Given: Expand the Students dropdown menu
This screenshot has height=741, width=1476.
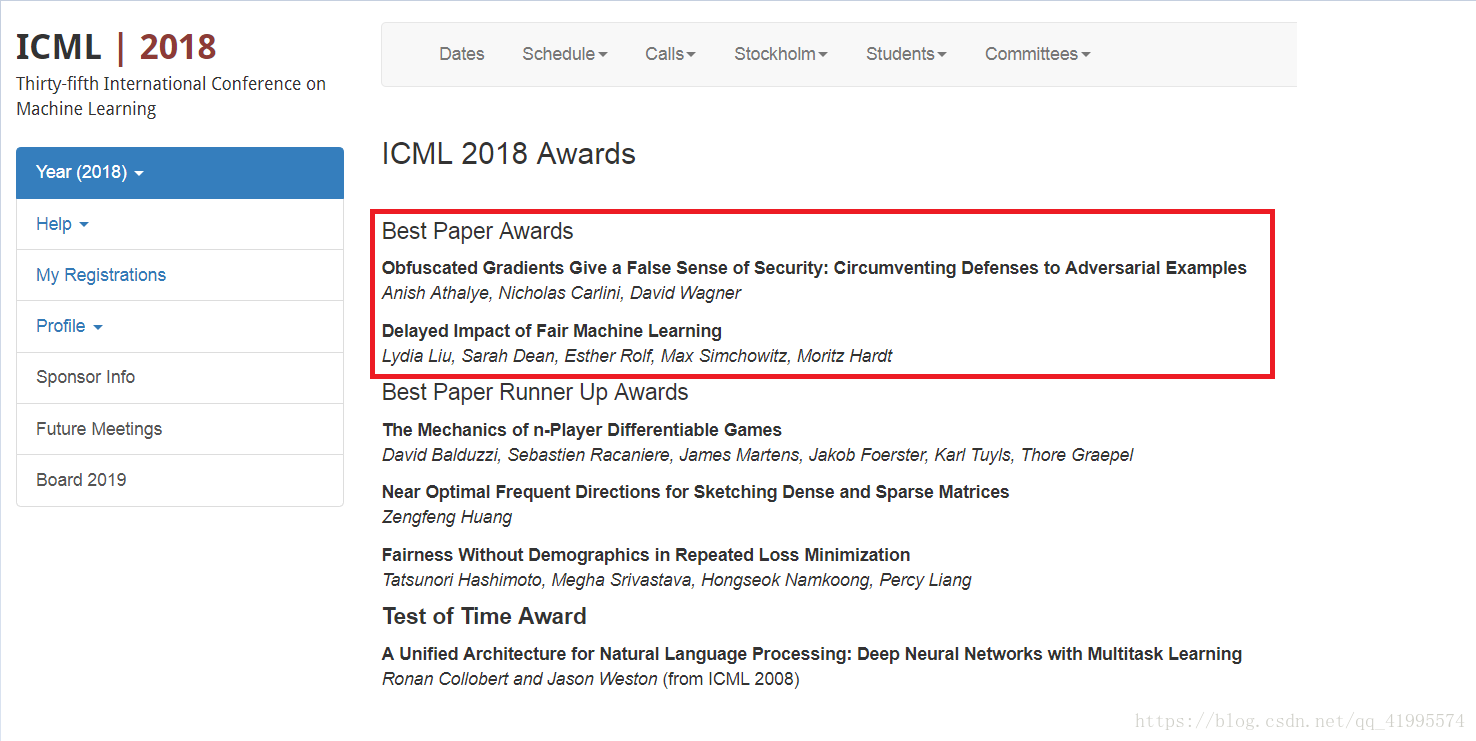Looking at the screenshot, I should coord(906,54).
